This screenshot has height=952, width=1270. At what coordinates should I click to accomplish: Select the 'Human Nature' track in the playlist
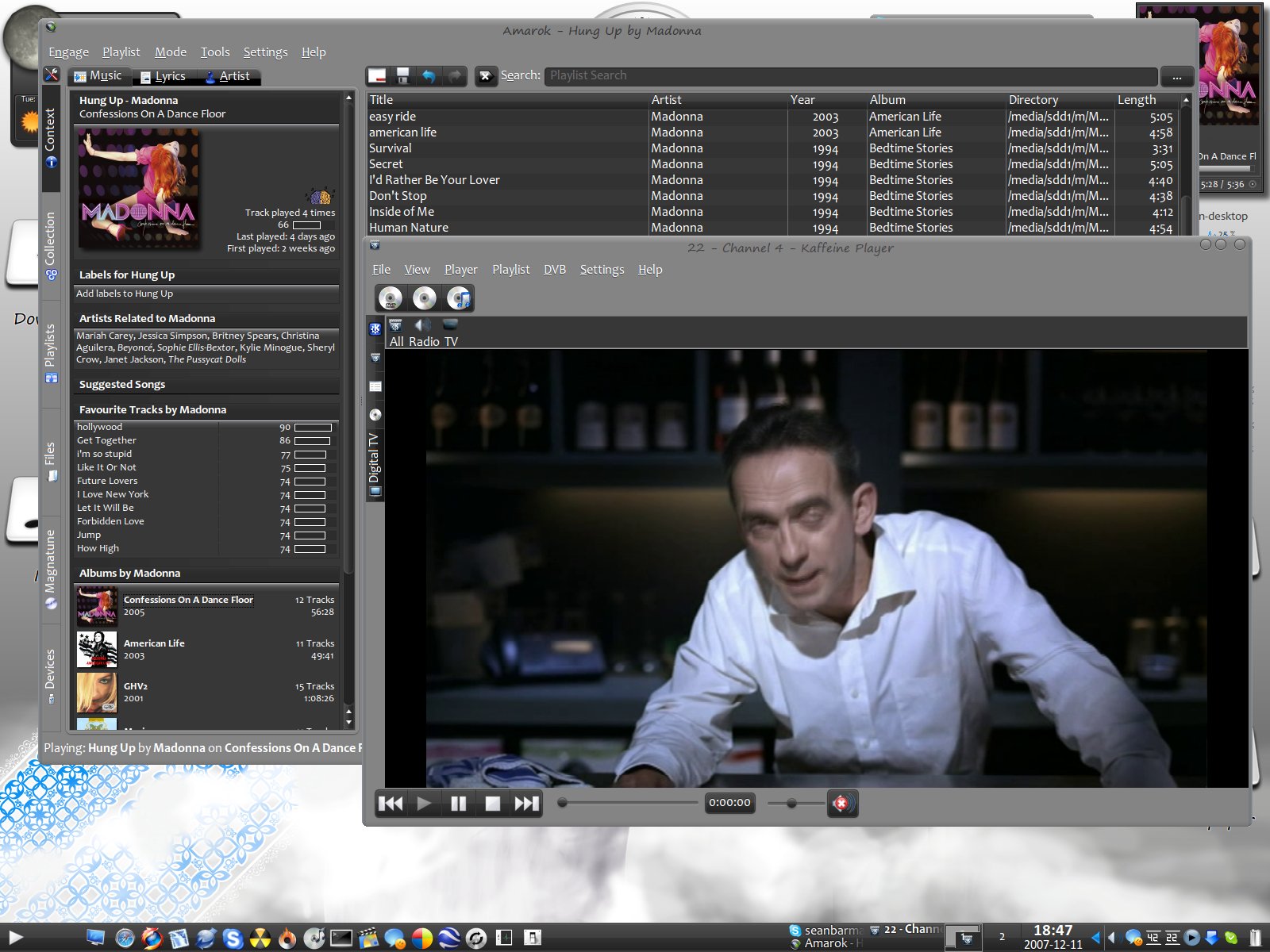click(772, 228)
